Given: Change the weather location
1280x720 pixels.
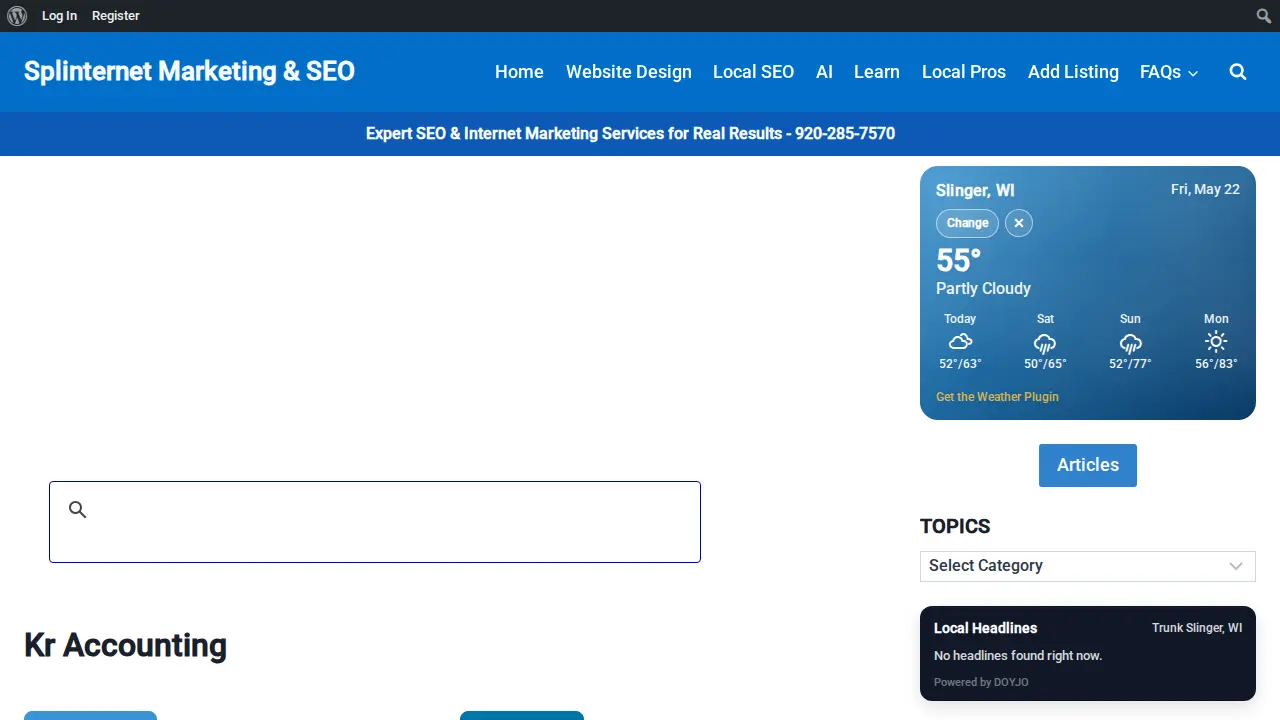Looking at the screenshot, I should click(967, 223).
